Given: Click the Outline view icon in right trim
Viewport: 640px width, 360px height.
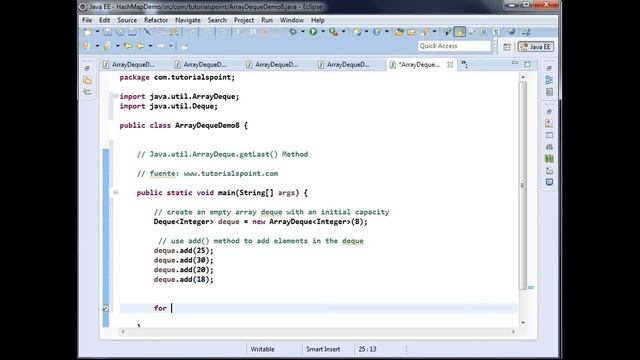Looking at the screenshot, I should click(x=549, y=80).
